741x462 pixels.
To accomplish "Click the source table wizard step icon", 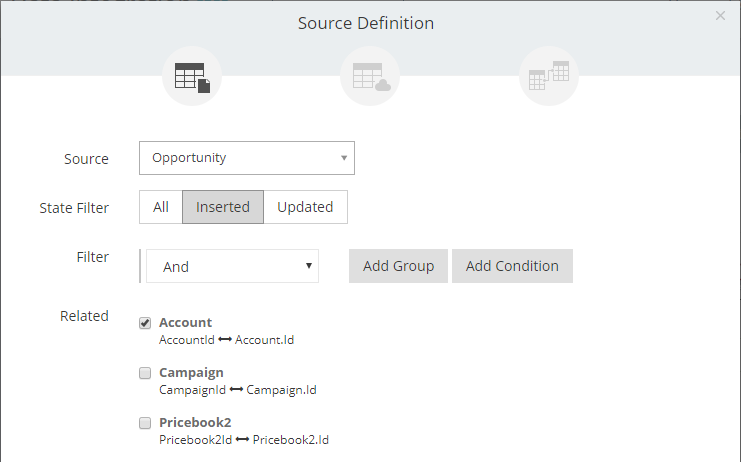I will [192, 77].
